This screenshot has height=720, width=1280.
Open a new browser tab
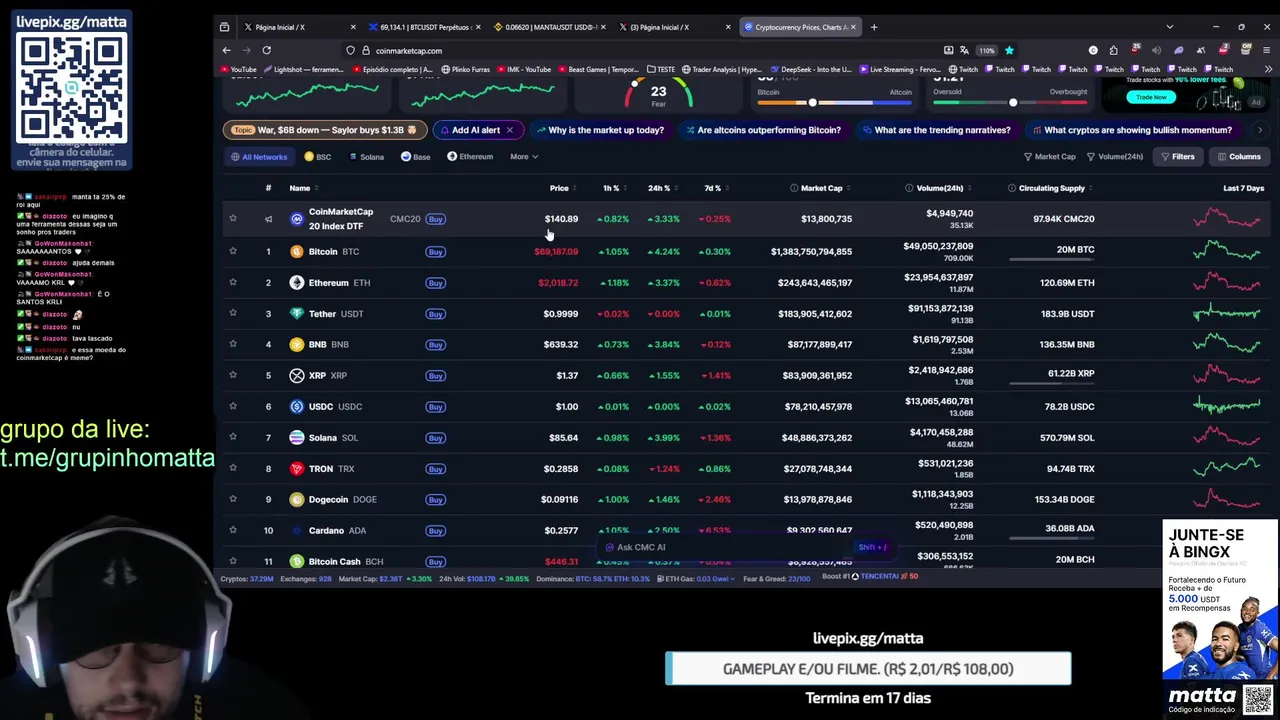pos(874,27)
